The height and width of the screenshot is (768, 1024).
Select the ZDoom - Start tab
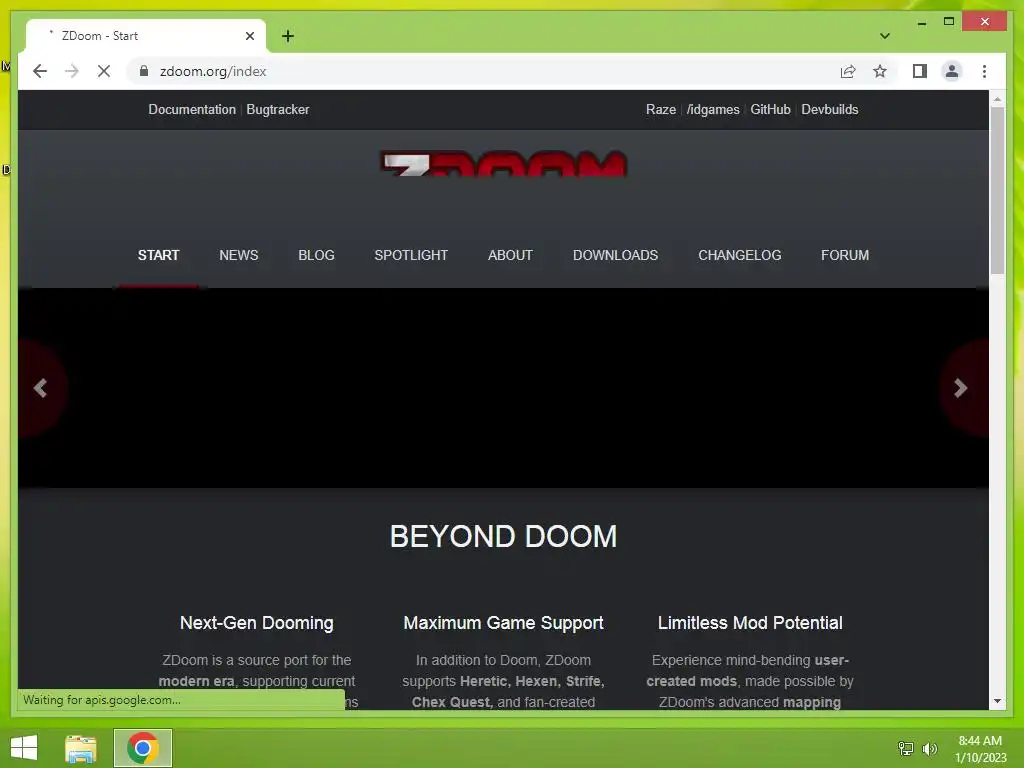[145, 36]
